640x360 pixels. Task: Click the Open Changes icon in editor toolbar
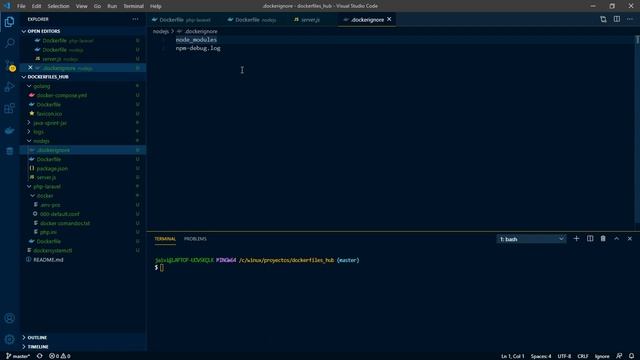pyautogui.click(x=603, y=19)
